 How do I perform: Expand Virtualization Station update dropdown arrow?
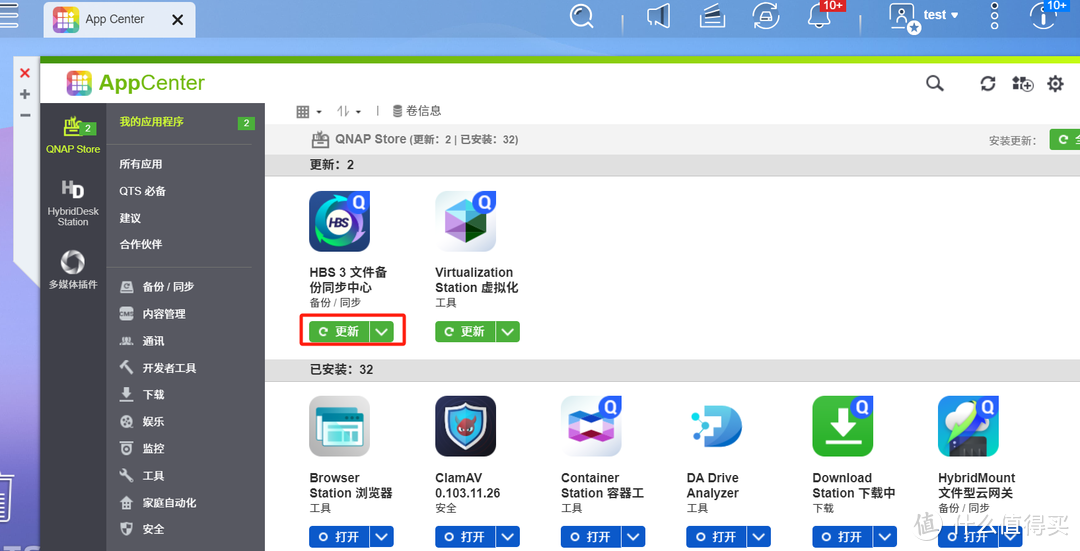point(508,332)
